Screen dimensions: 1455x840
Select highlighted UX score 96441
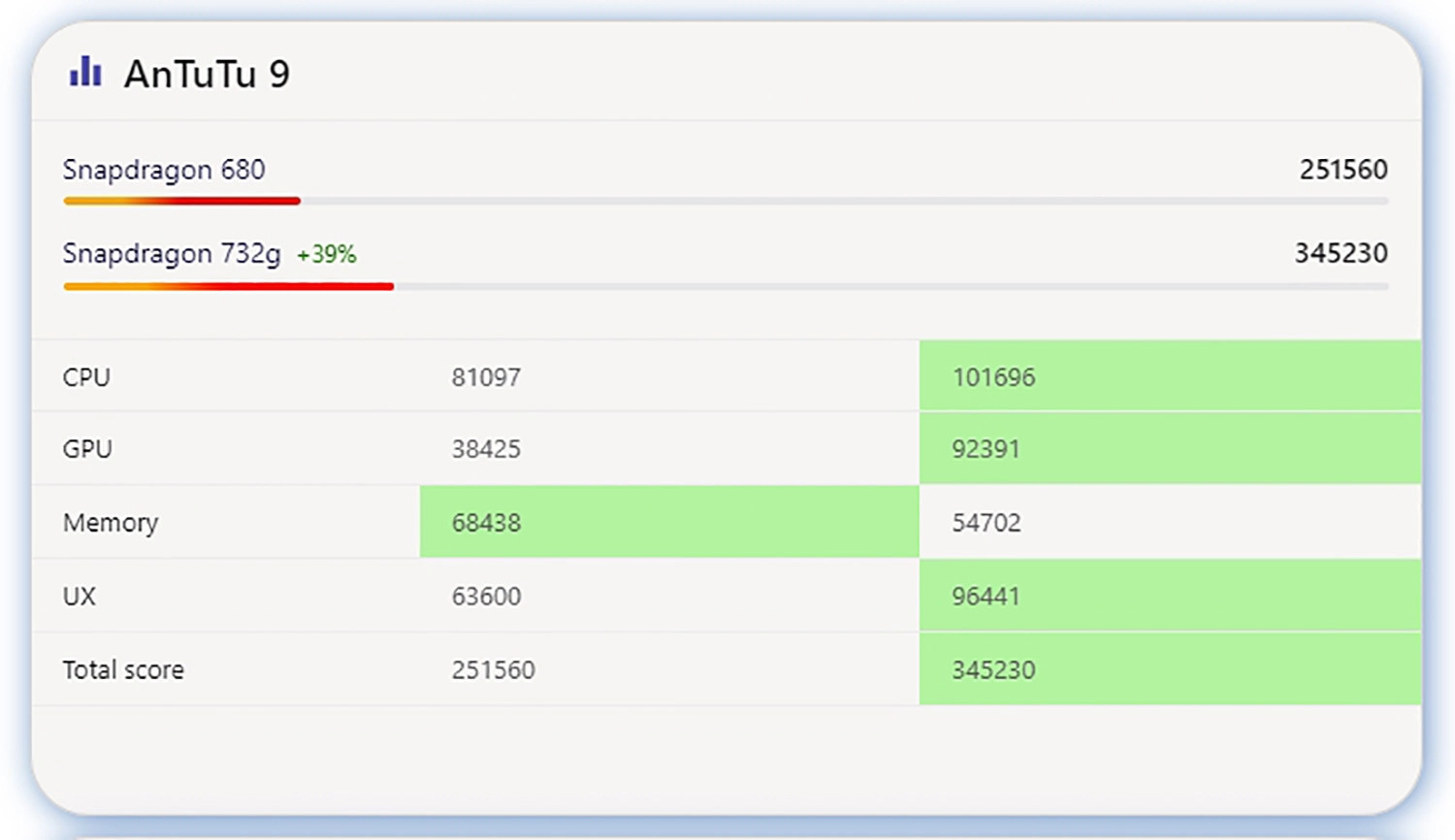[986, 597]
